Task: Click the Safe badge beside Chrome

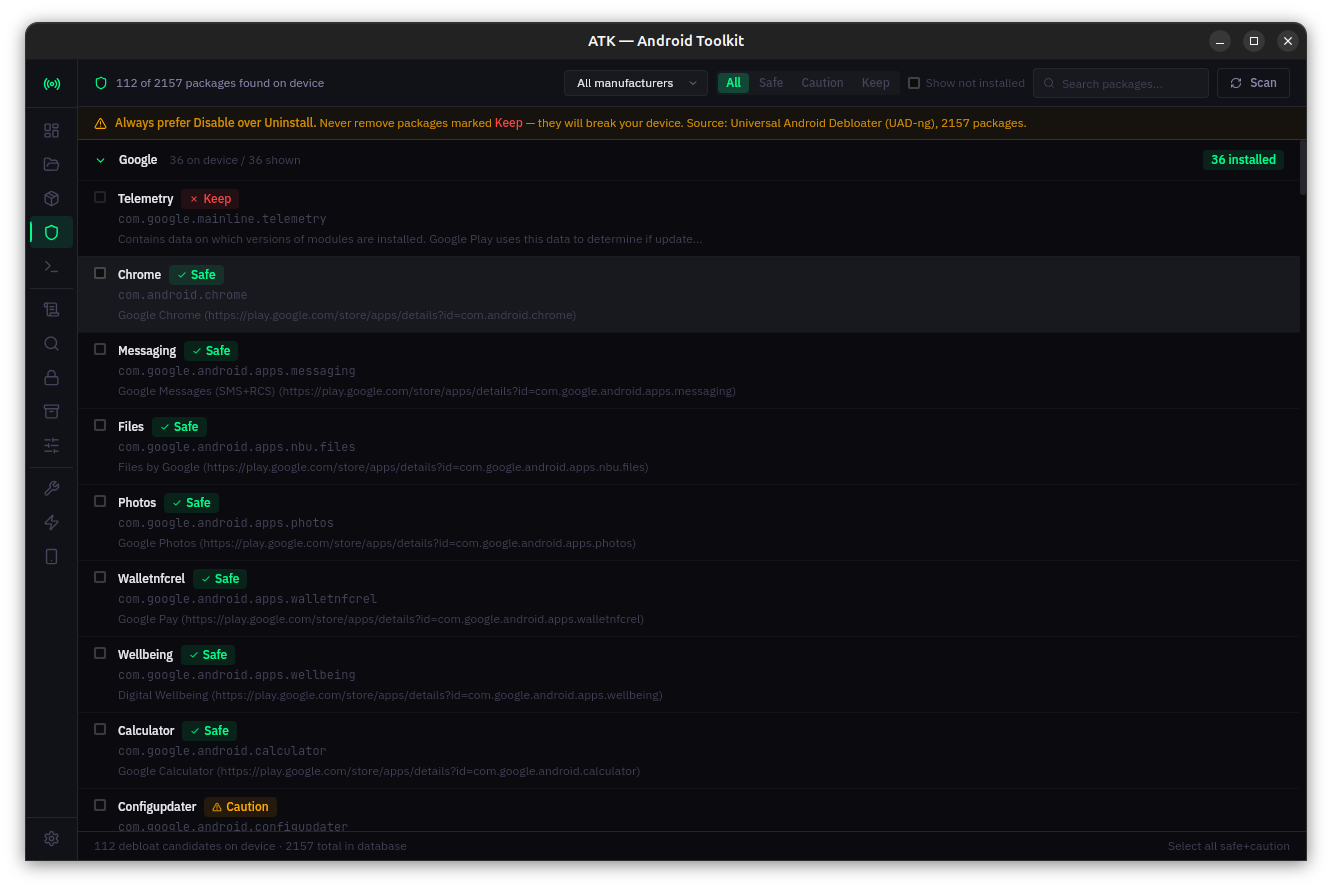Action: (x=196, y=275)
